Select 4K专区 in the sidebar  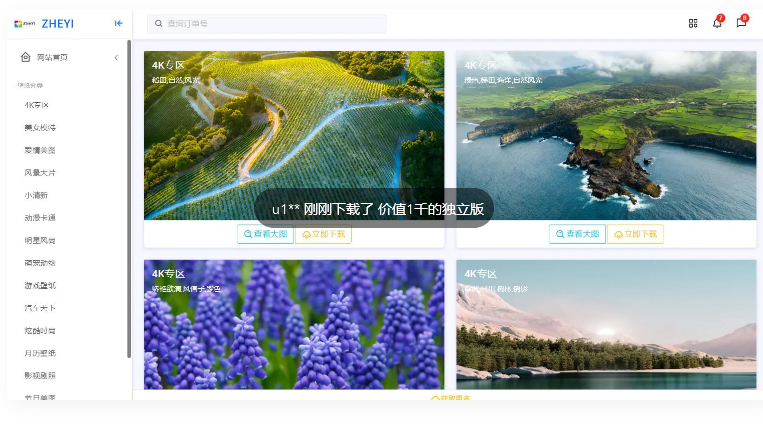click(37, 105)
